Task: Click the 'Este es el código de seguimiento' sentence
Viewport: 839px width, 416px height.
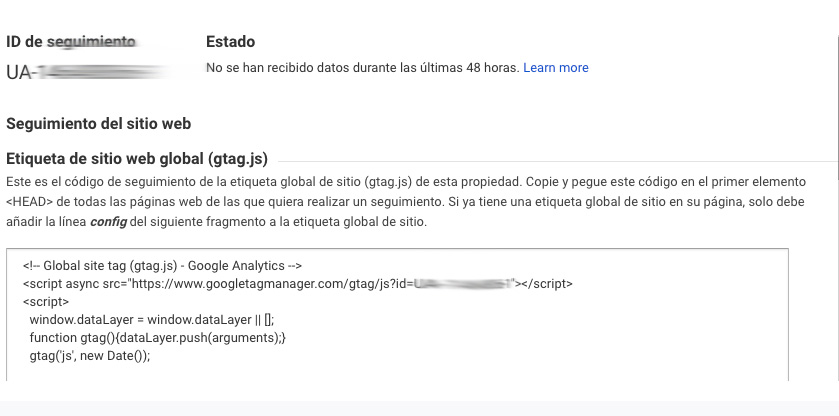Action: 264,182
